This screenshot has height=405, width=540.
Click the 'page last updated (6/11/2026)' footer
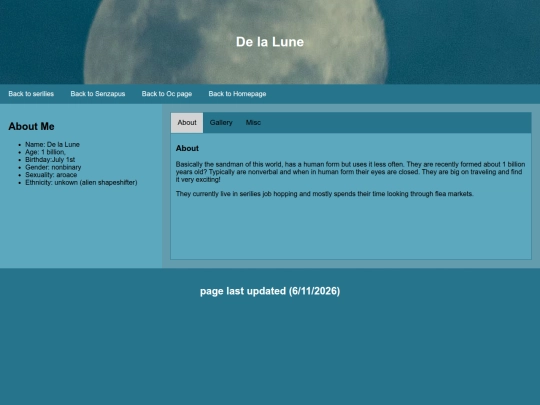pyautogui.click(x=270, y=291)
